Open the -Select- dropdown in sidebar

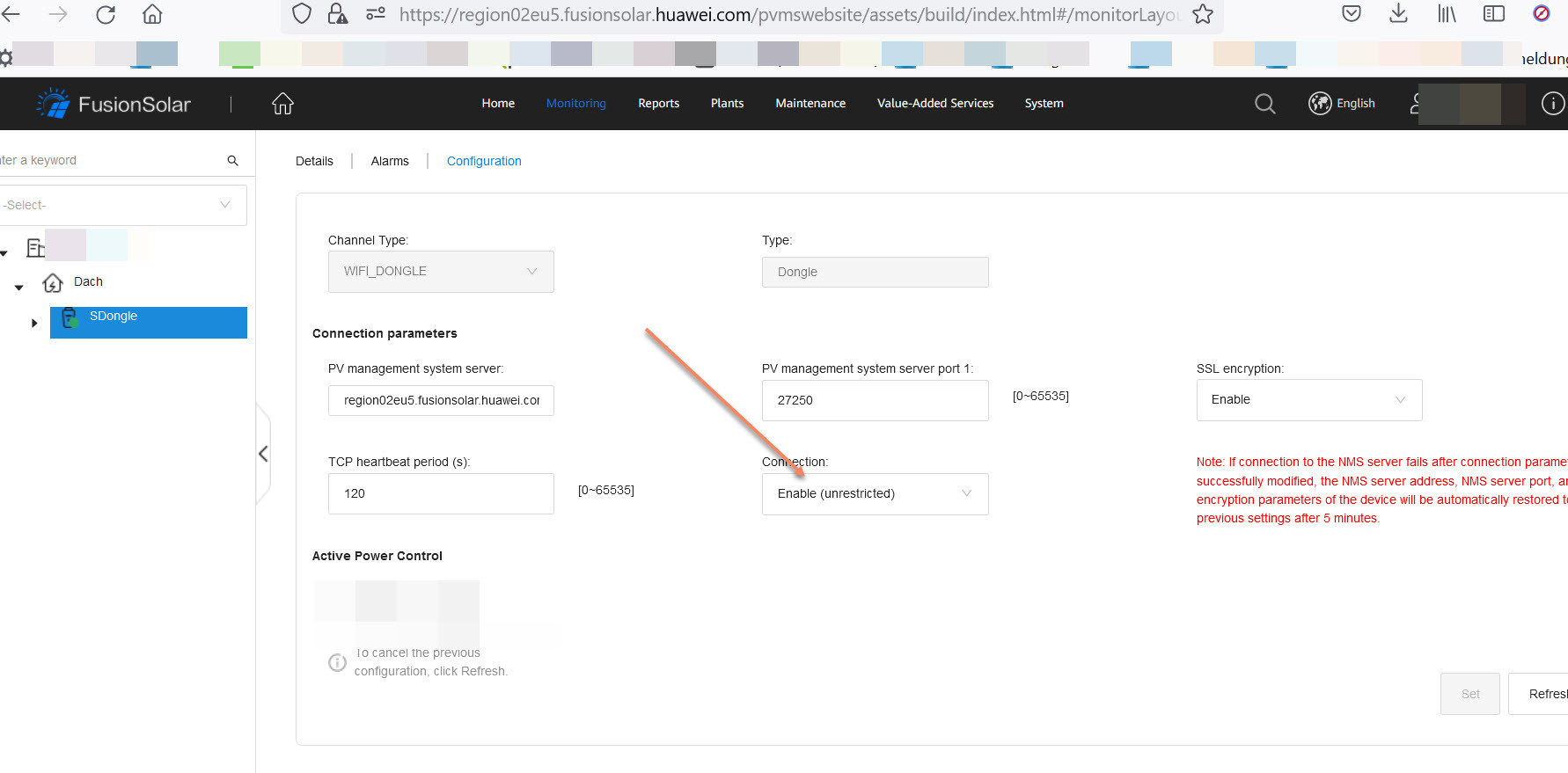pyautogui.click(x=123, y=205)
